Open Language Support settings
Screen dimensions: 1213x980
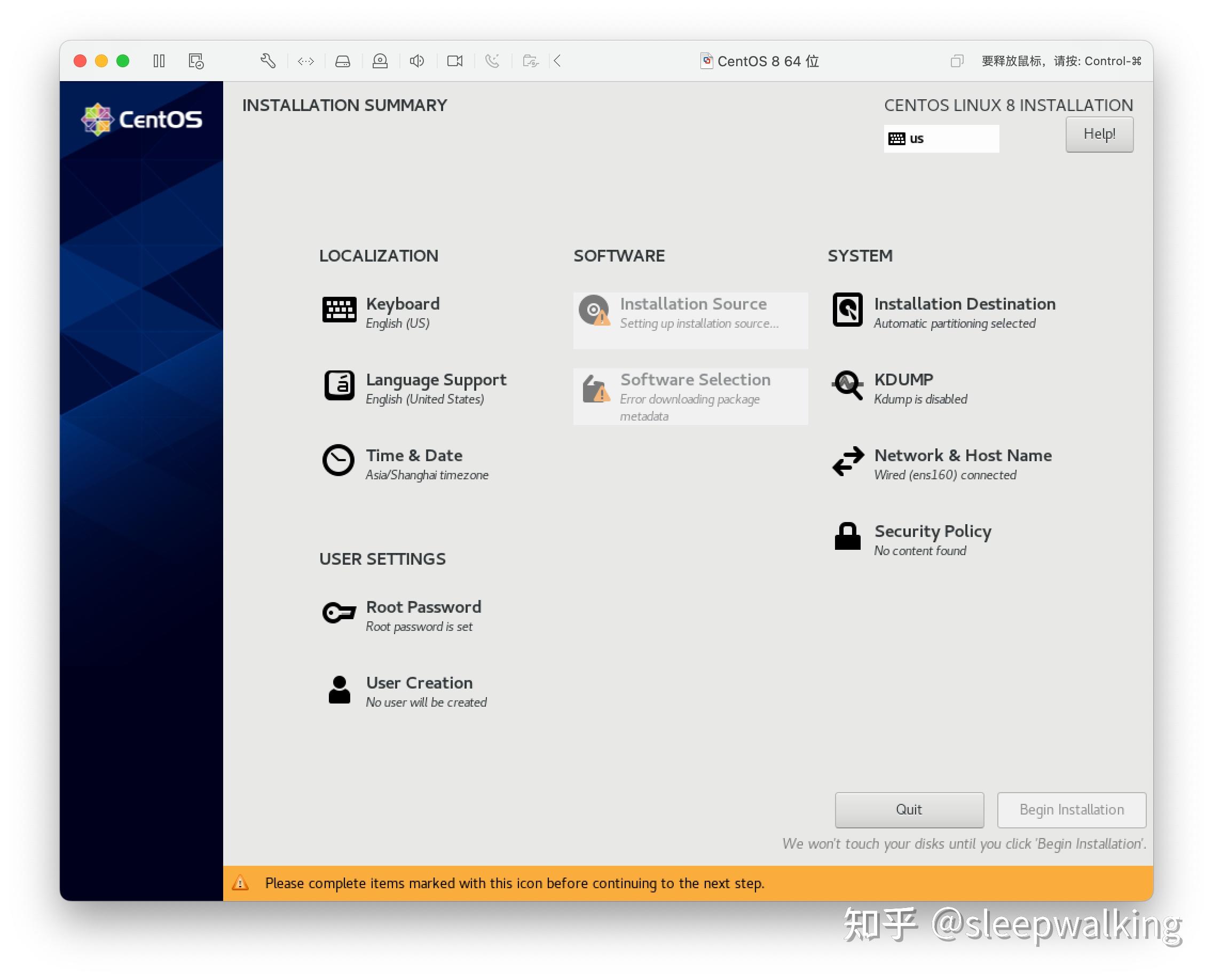pyautogui.click(x=436, y=380)
